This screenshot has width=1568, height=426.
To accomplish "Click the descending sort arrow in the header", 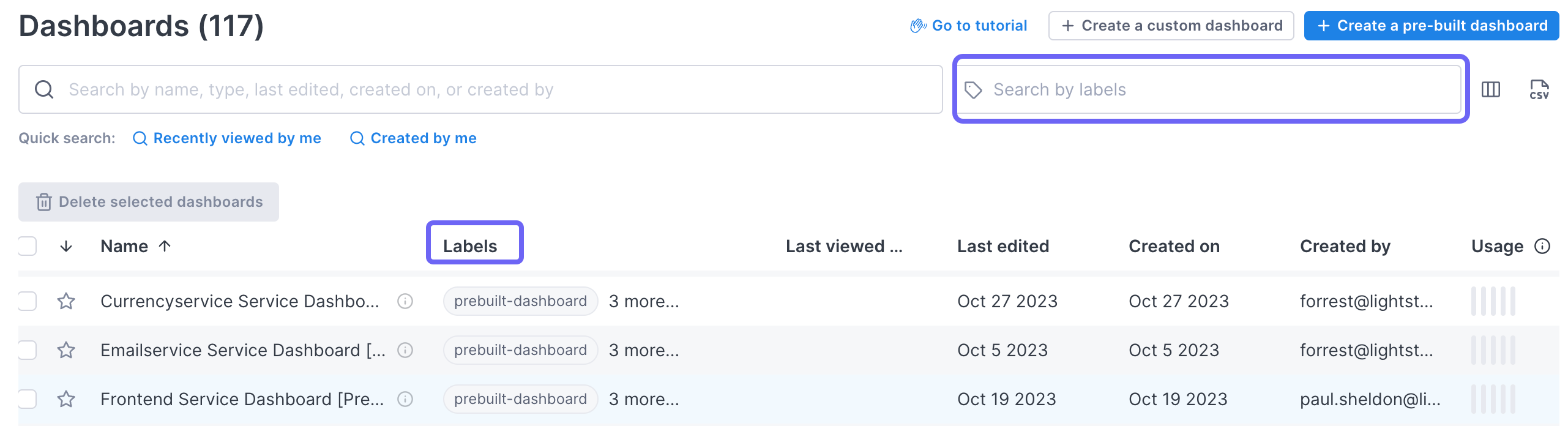I will pos(65,246).
